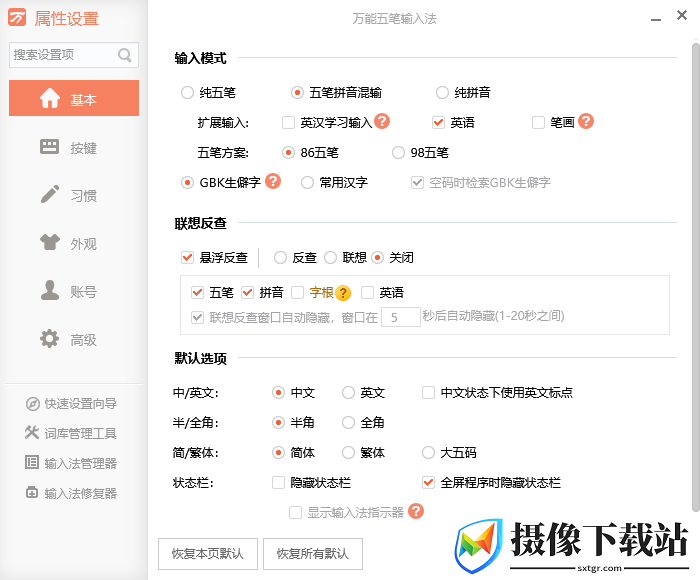Select 五笔拼音混输 input mode
The image size is (700, 580).
pos(297,93)
